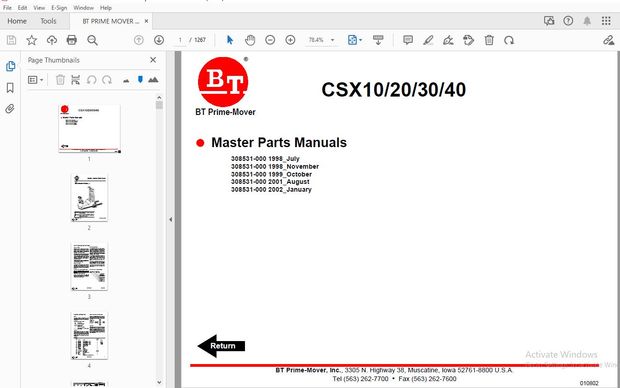Click the Zoom in plus icon
Image resolution: width=620 pixels, height=388 pixels.
point(290,40)
